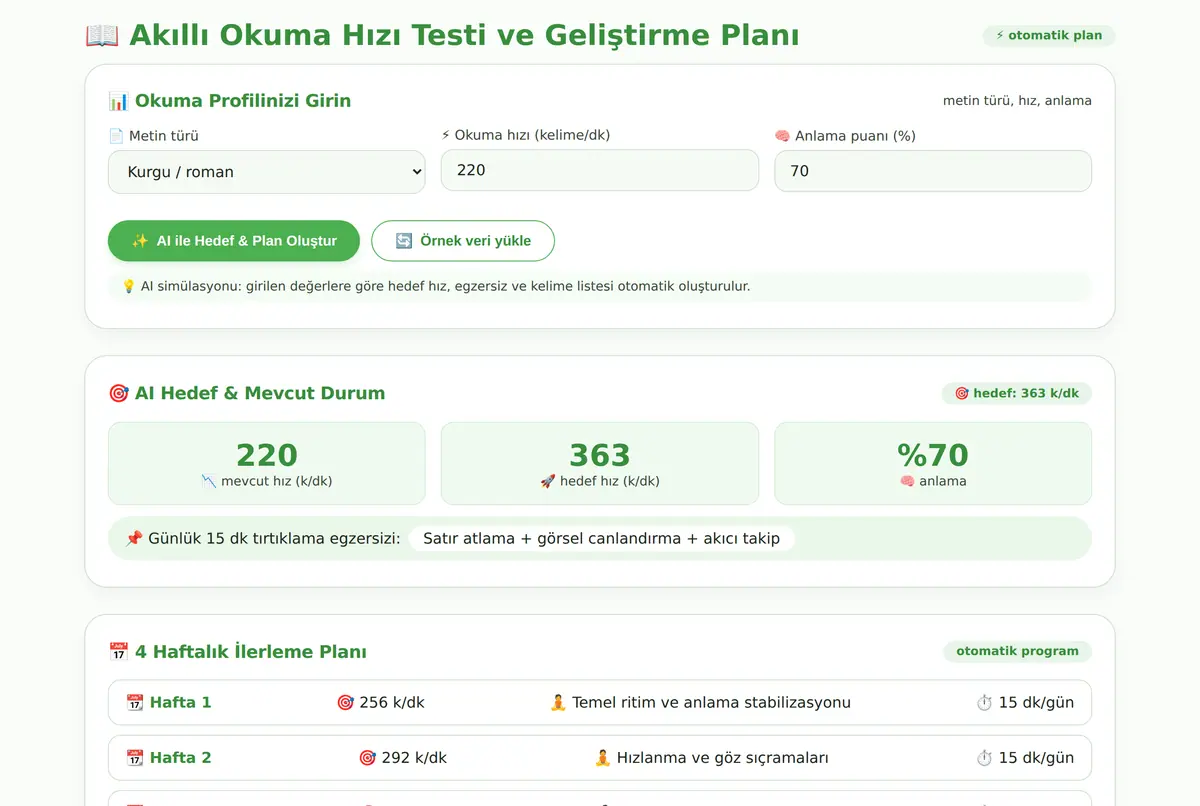Click the AI Hedef & Mevcut Durum heading
The width and height of the screenshot is (1200, 806).
coord(260,393)
